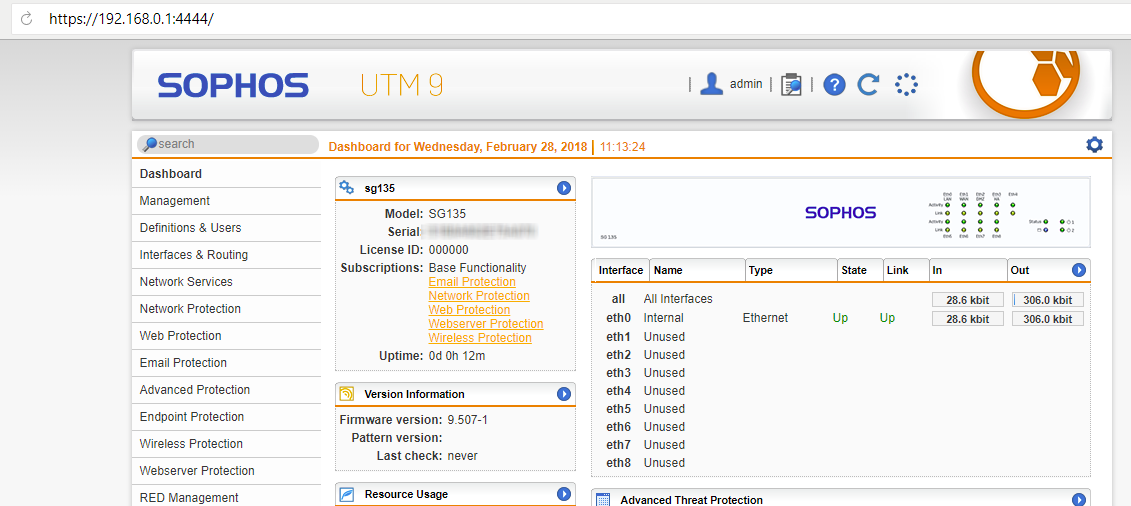Open Network Services menu
1131x506 pixels.
[x=226, y=282]
